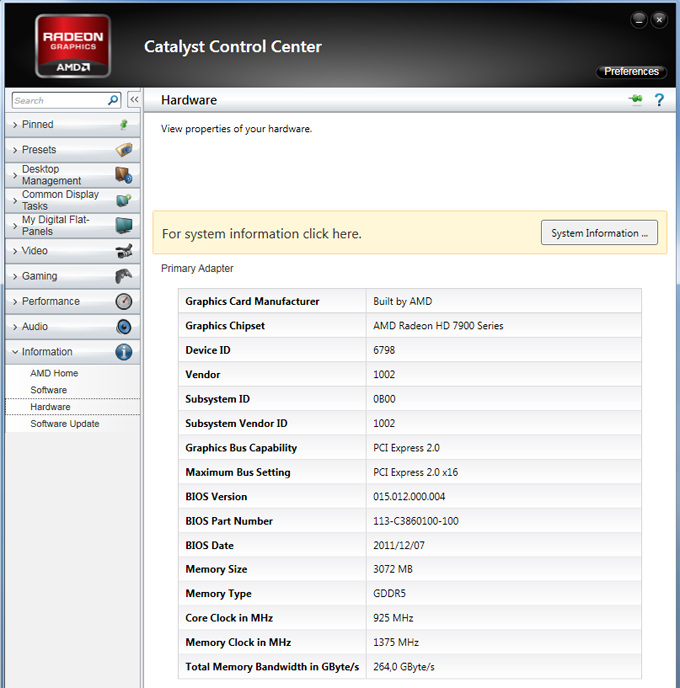Expand the Audio section

pos(72,327)
